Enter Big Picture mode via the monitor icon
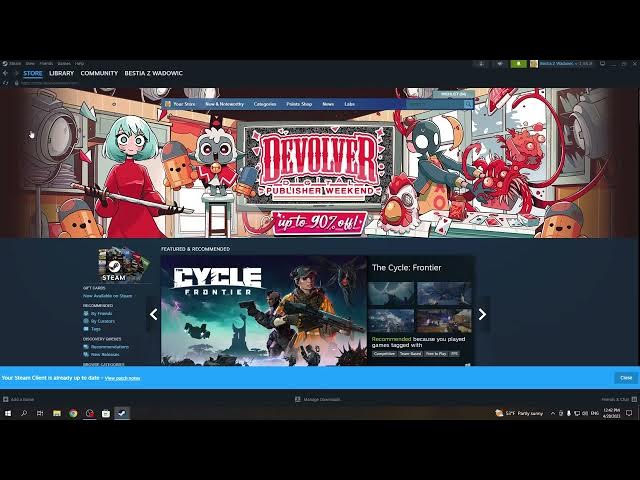Screen dimensions: 640x480 click(602, 64)
